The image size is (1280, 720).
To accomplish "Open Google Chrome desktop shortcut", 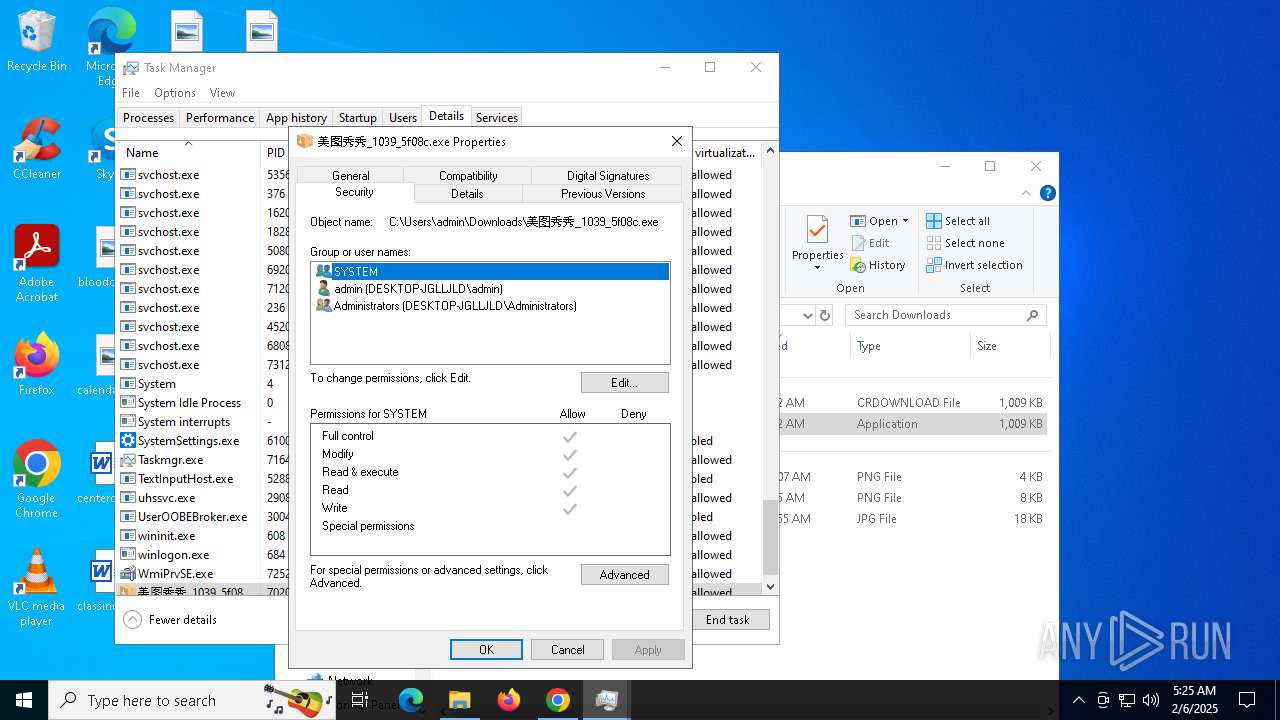I will pyautogui.click(x=36, y=479).
